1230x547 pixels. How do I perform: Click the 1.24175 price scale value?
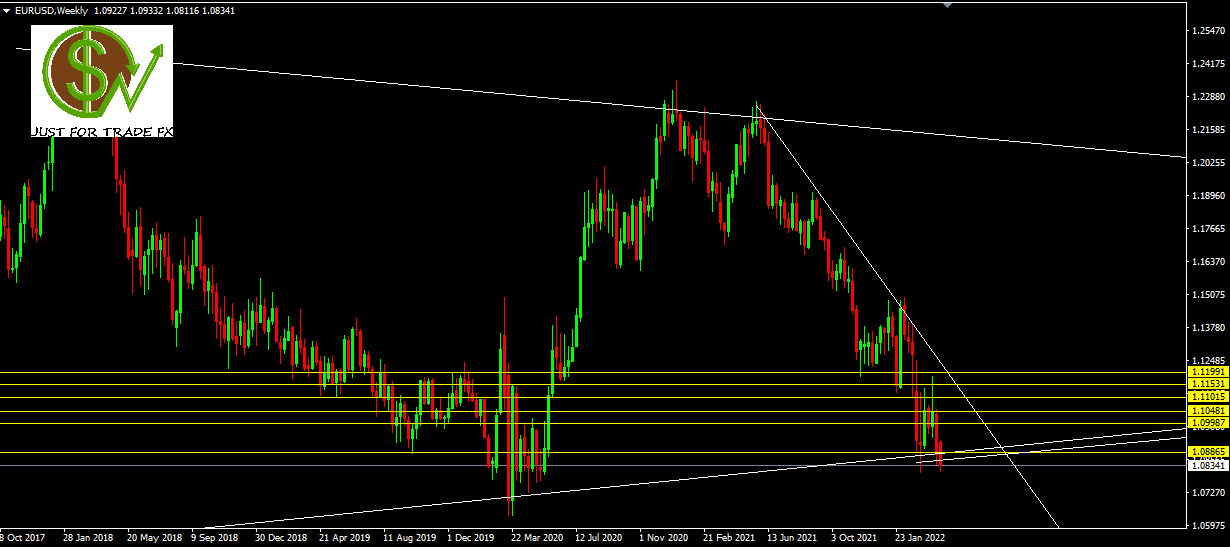(1209, 65)
